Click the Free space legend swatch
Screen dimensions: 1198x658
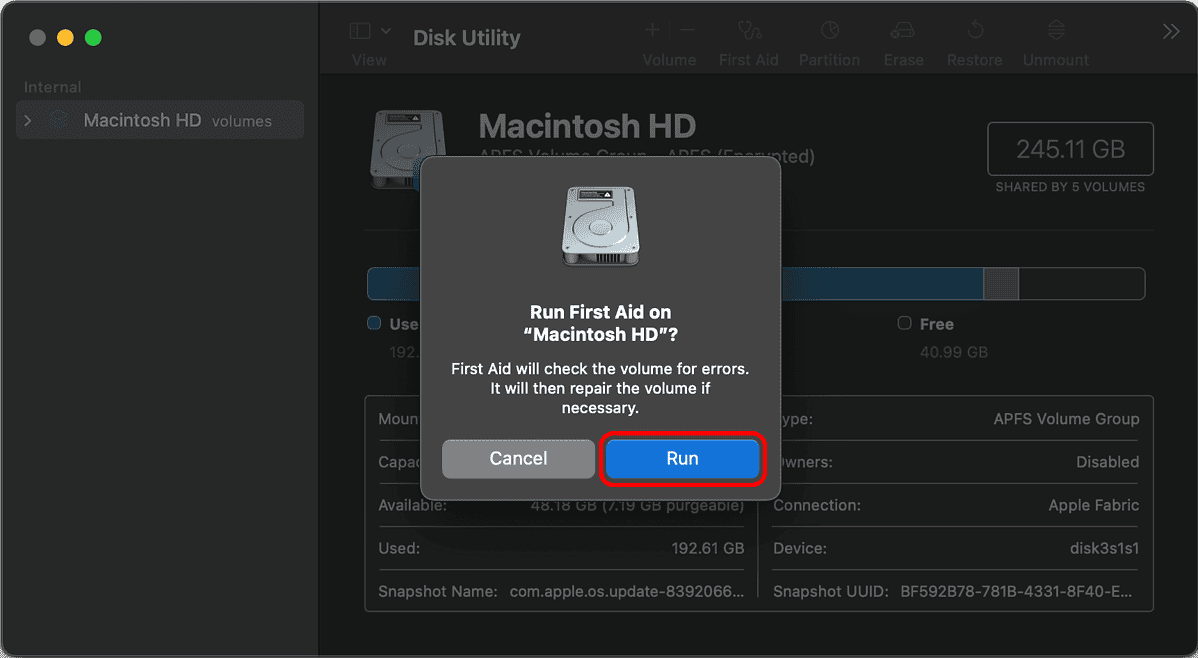(x=904, y=323)
